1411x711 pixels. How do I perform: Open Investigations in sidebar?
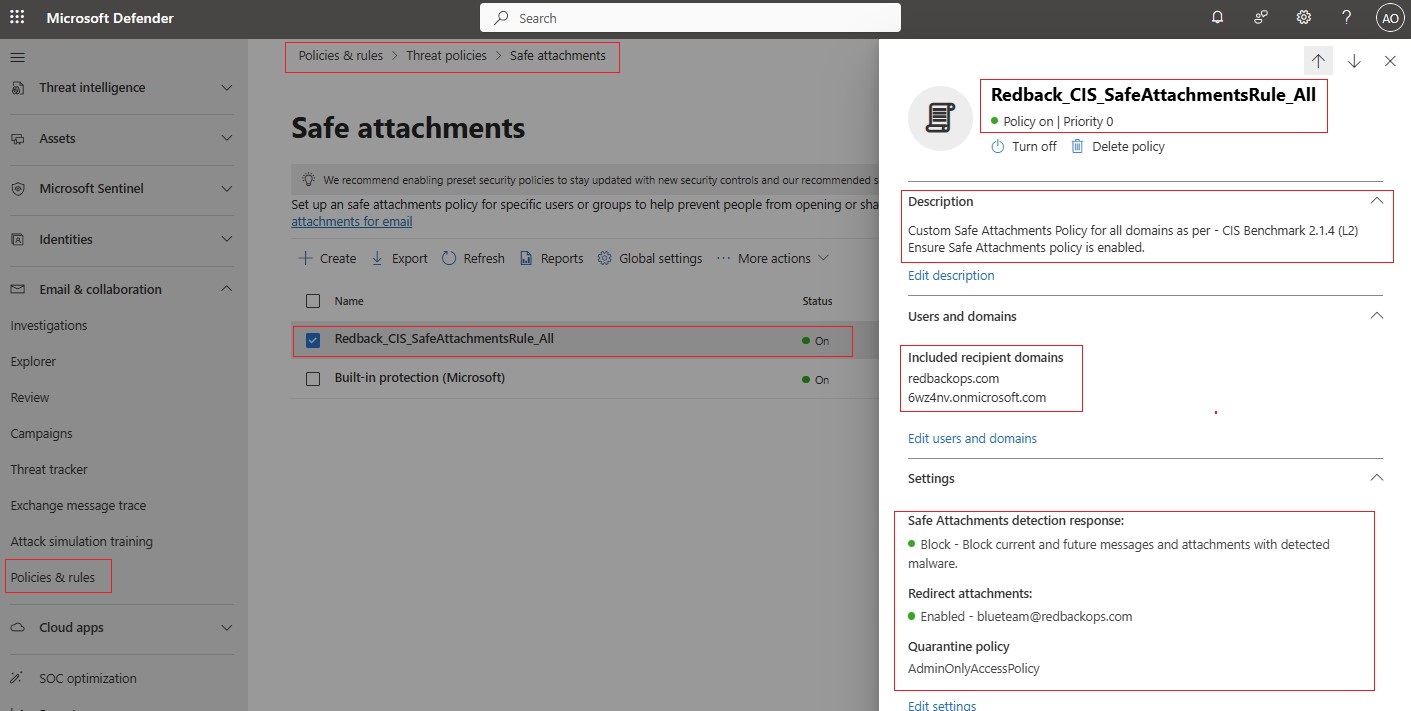coord(49,326)
